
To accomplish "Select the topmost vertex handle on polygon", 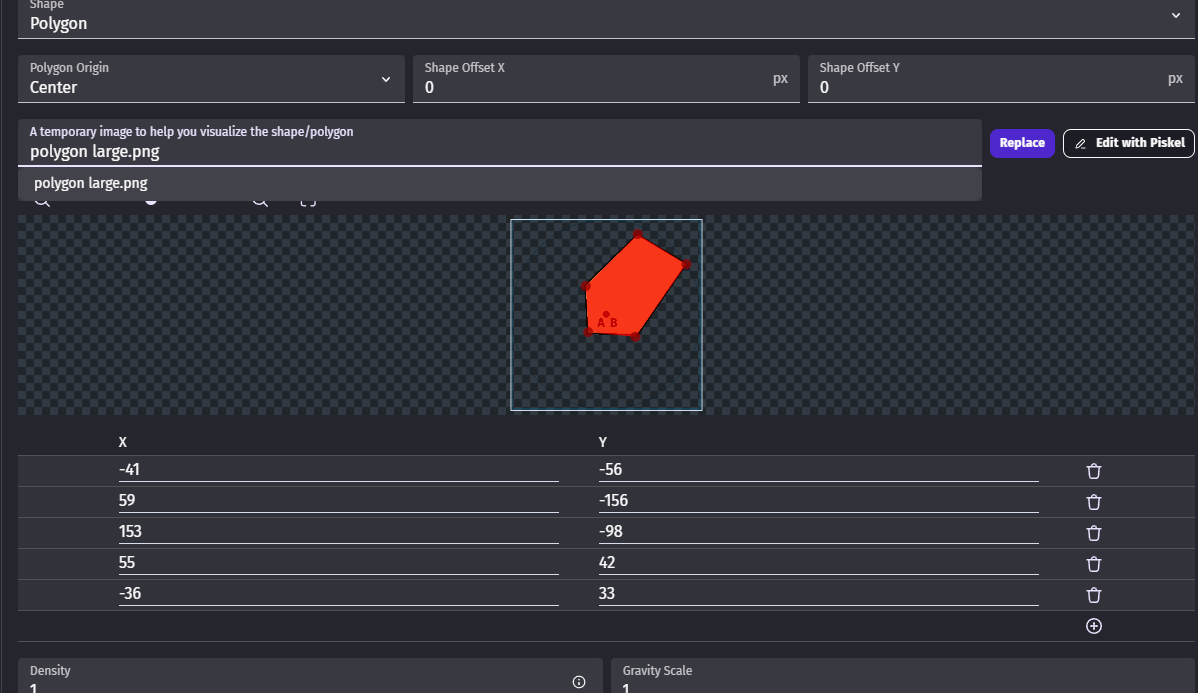I will click(637, 234).
